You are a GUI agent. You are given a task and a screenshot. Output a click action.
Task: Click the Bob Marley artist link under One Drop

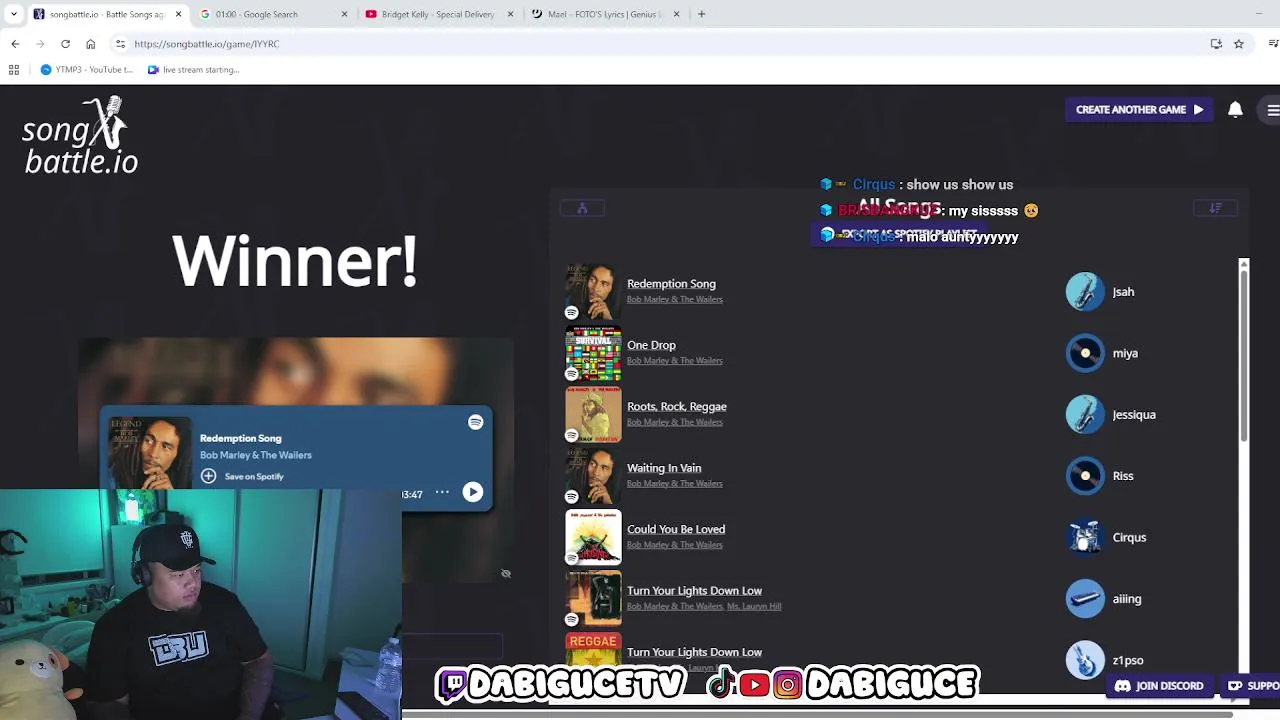674,361
